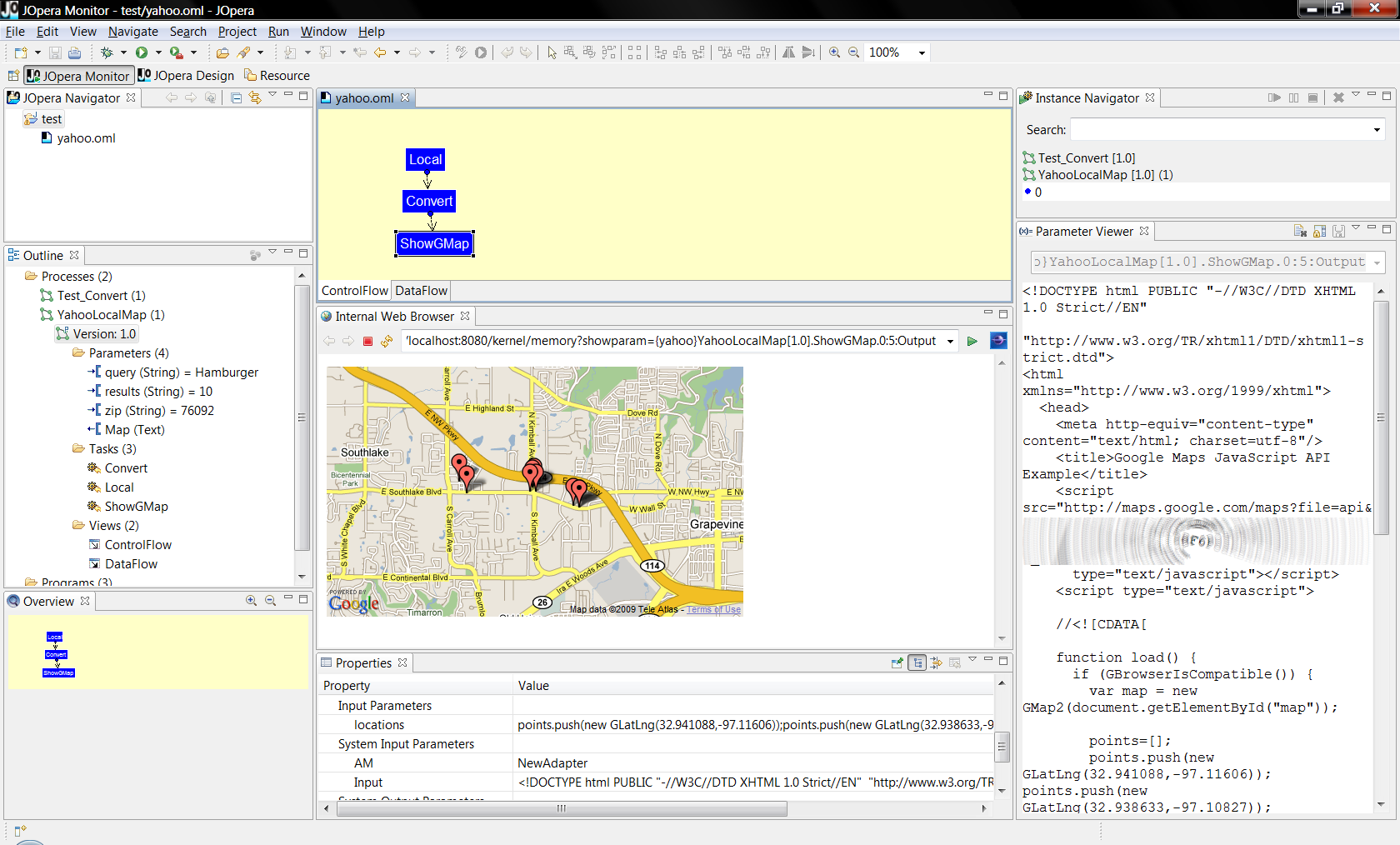This screenshot has width=1400, height=845.
Task: Click the Outline vertical scrollbar thumb
Action: (302, 417)
